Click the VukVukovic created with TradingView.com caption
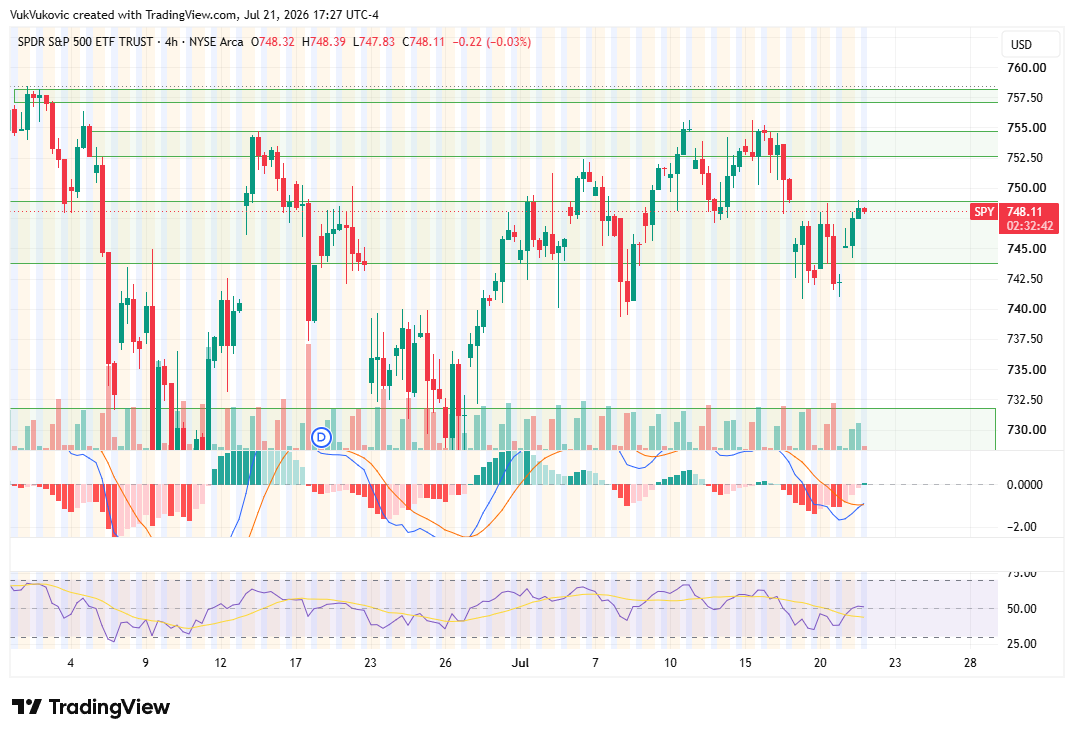 coord(195,14)
